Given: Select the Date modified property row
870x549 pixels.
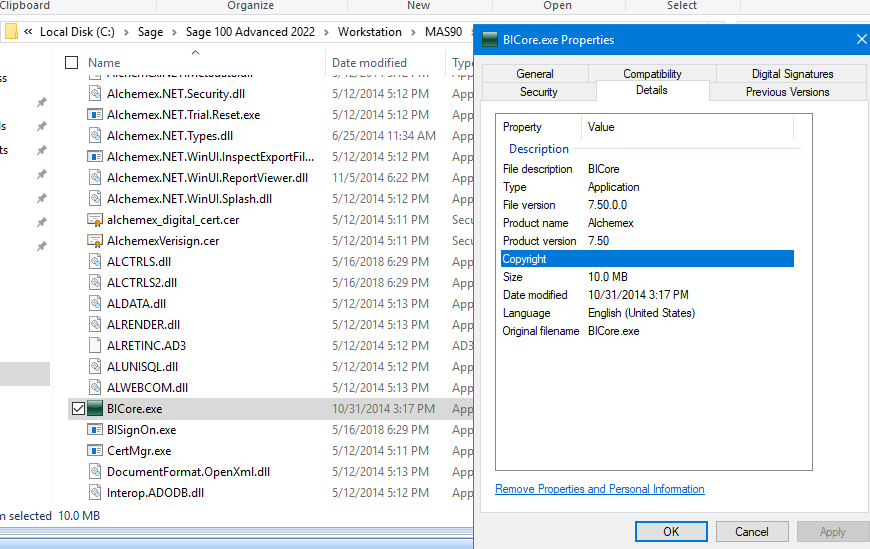Looking at the screenshot, I should click(x=648, y=295).
